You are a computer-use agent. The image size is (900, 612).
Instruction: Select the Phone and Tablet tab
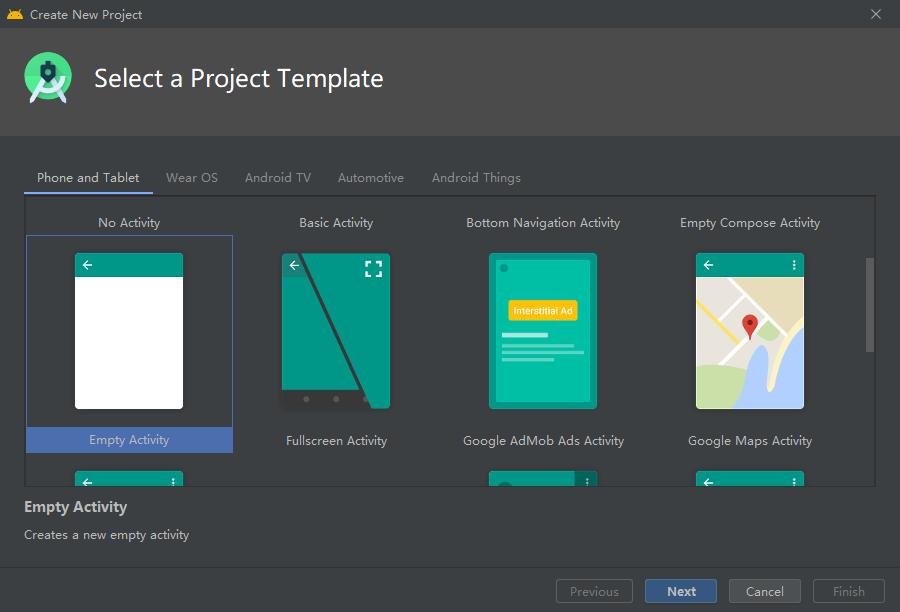[88, 178]
